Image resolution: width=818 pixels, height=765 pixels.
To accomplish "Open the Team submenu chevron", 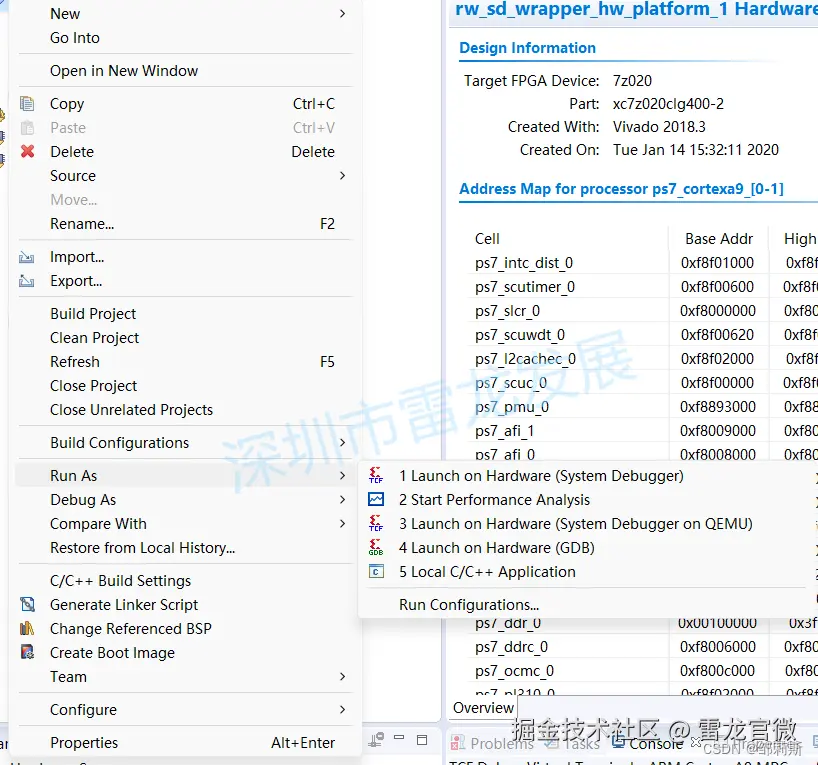I will pyautogui.click(x=342, y=676).
